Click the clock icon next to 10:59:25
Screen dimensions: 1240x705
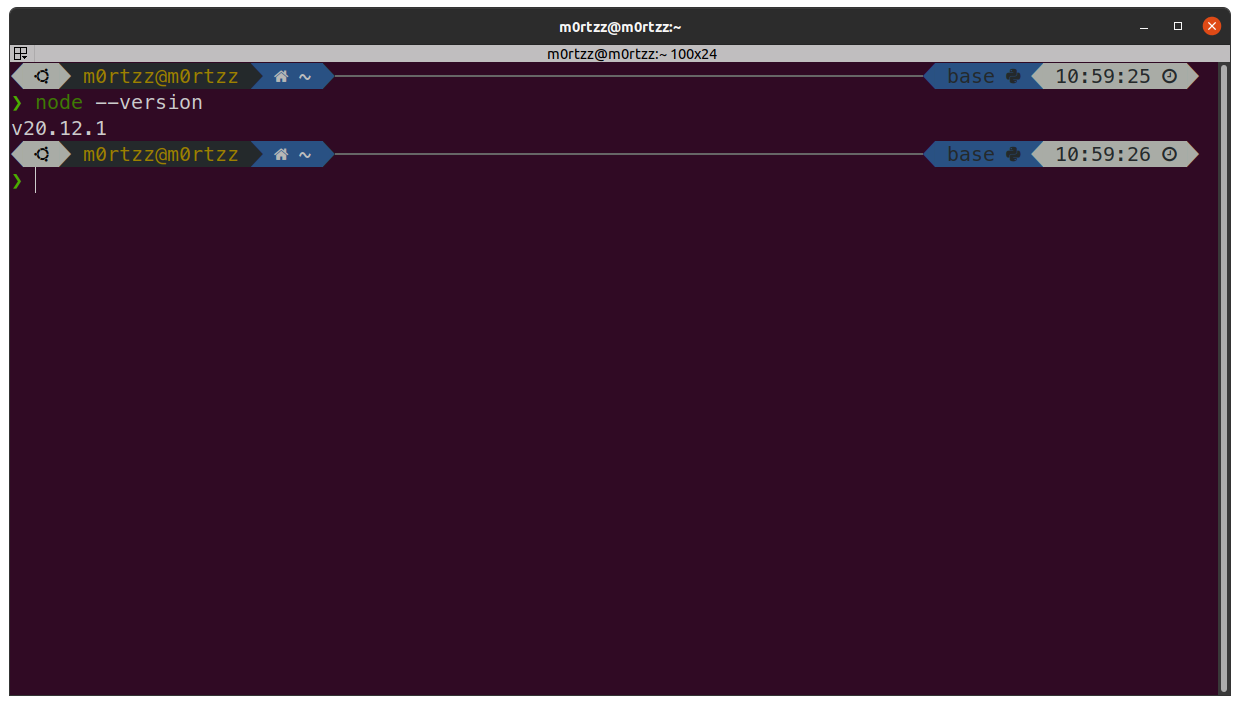coord(1170,75)
